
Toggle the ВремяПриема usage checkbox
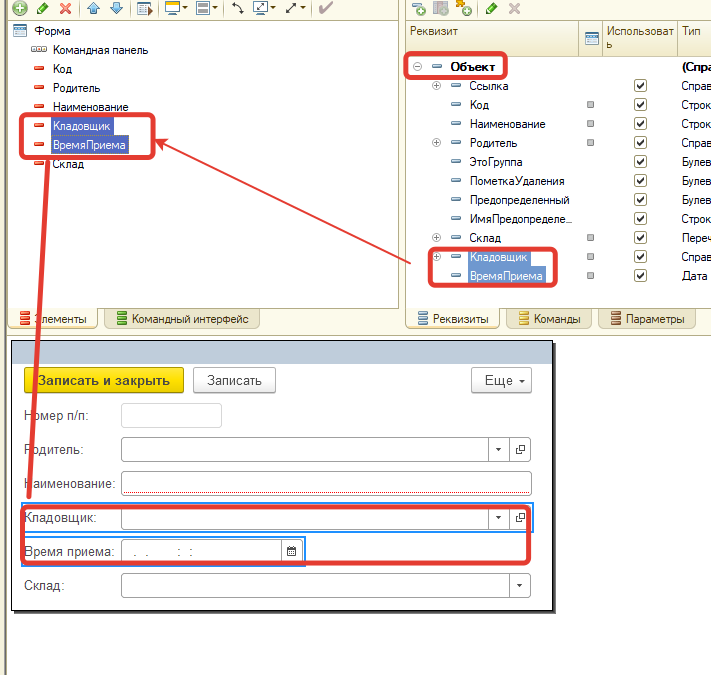[640, 276]
